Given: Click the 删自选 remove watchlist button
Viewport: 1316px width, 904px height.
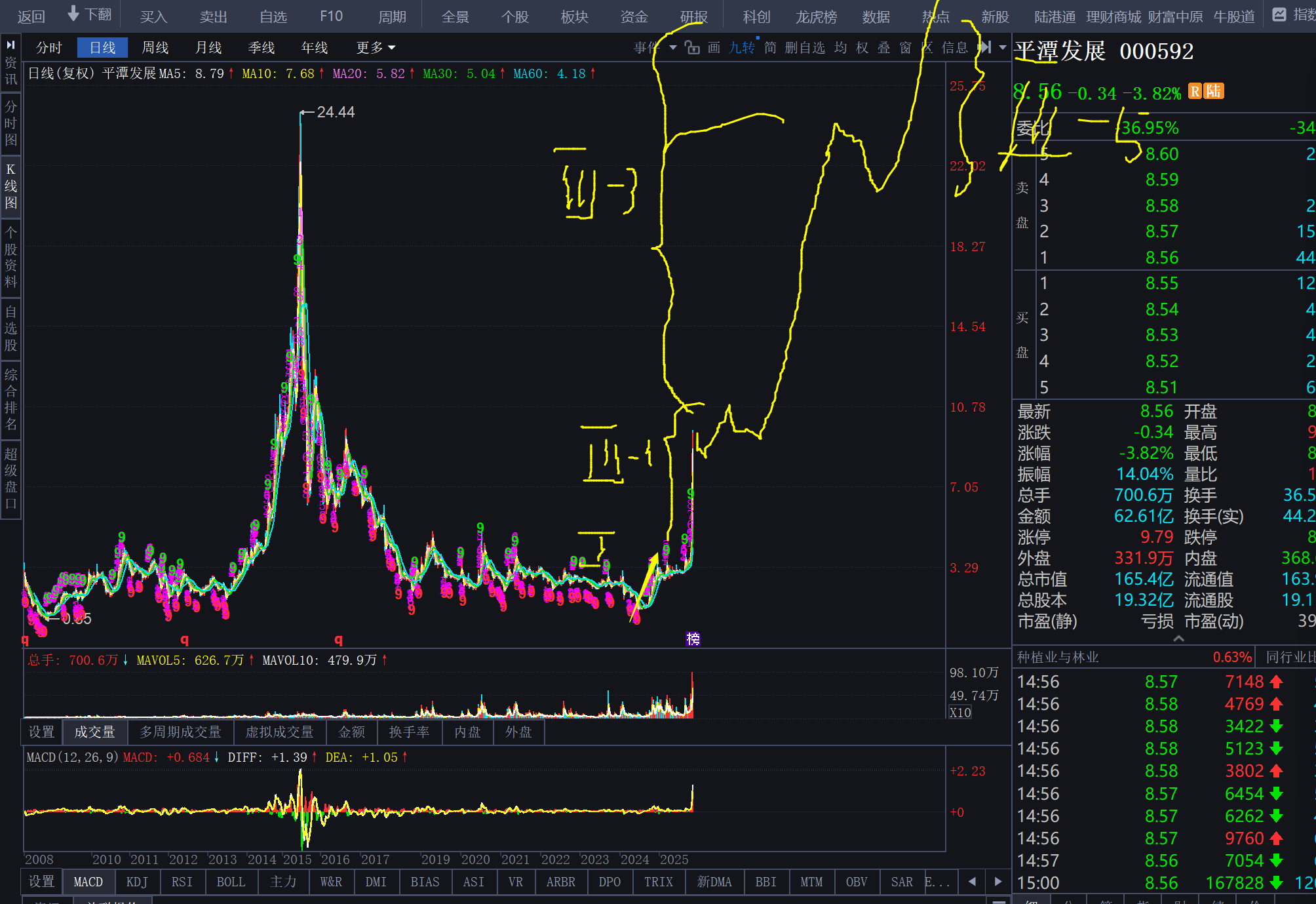Looking at the screenshot, I should click(x=805, y=47).
